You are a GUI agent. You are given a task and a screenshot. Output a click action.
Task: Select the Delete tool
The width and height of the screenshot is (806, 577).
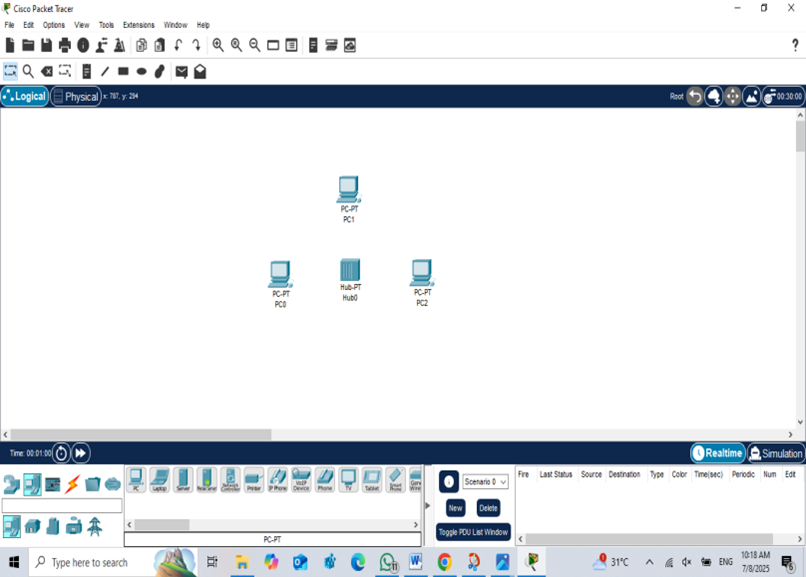47,71
